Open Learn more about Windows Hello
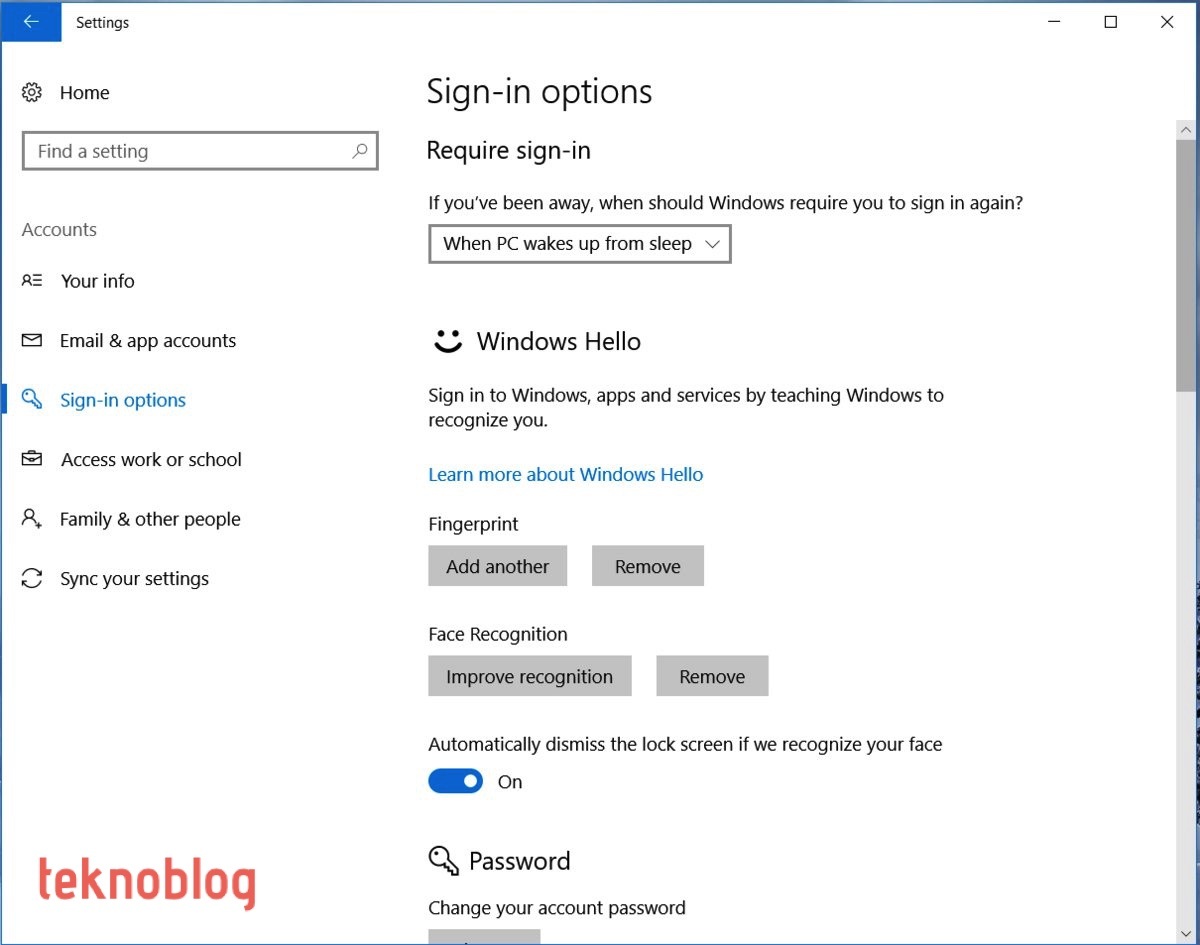1200x945 pixels. coord(565,474)
